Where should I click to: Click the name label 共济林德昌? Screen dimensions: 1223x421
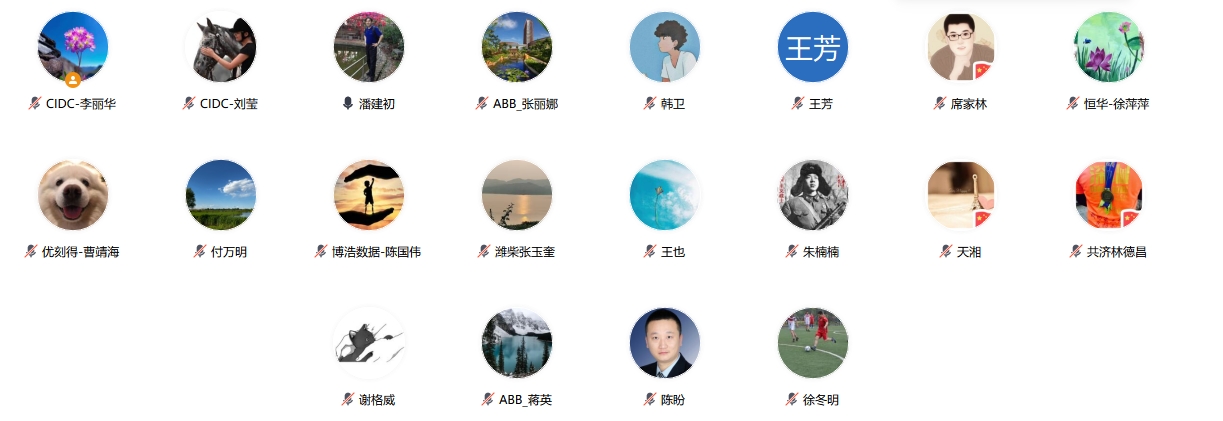[x=1117, y=251]
